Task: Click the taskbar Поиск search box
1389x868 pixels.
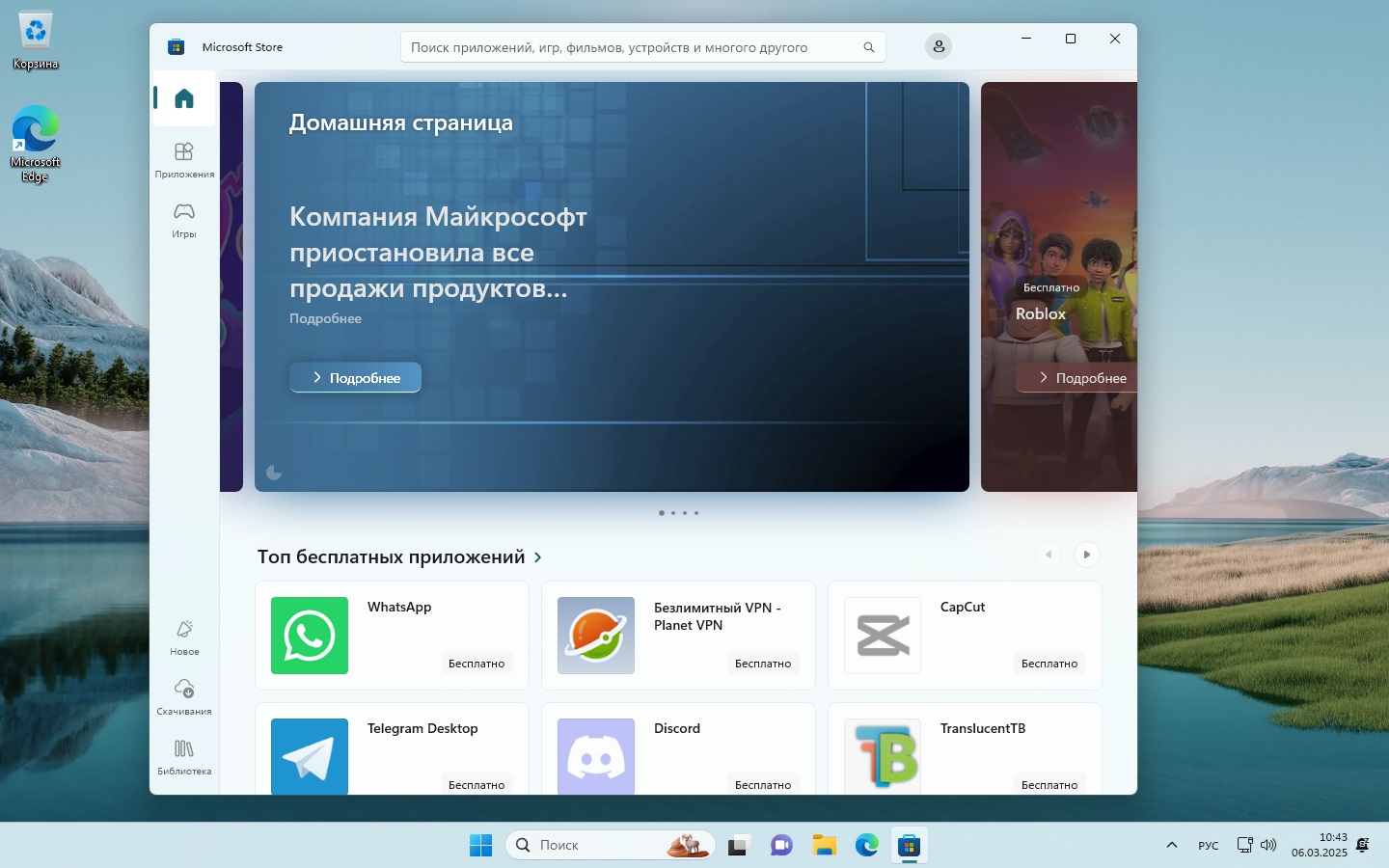Action: click(610, 845)
